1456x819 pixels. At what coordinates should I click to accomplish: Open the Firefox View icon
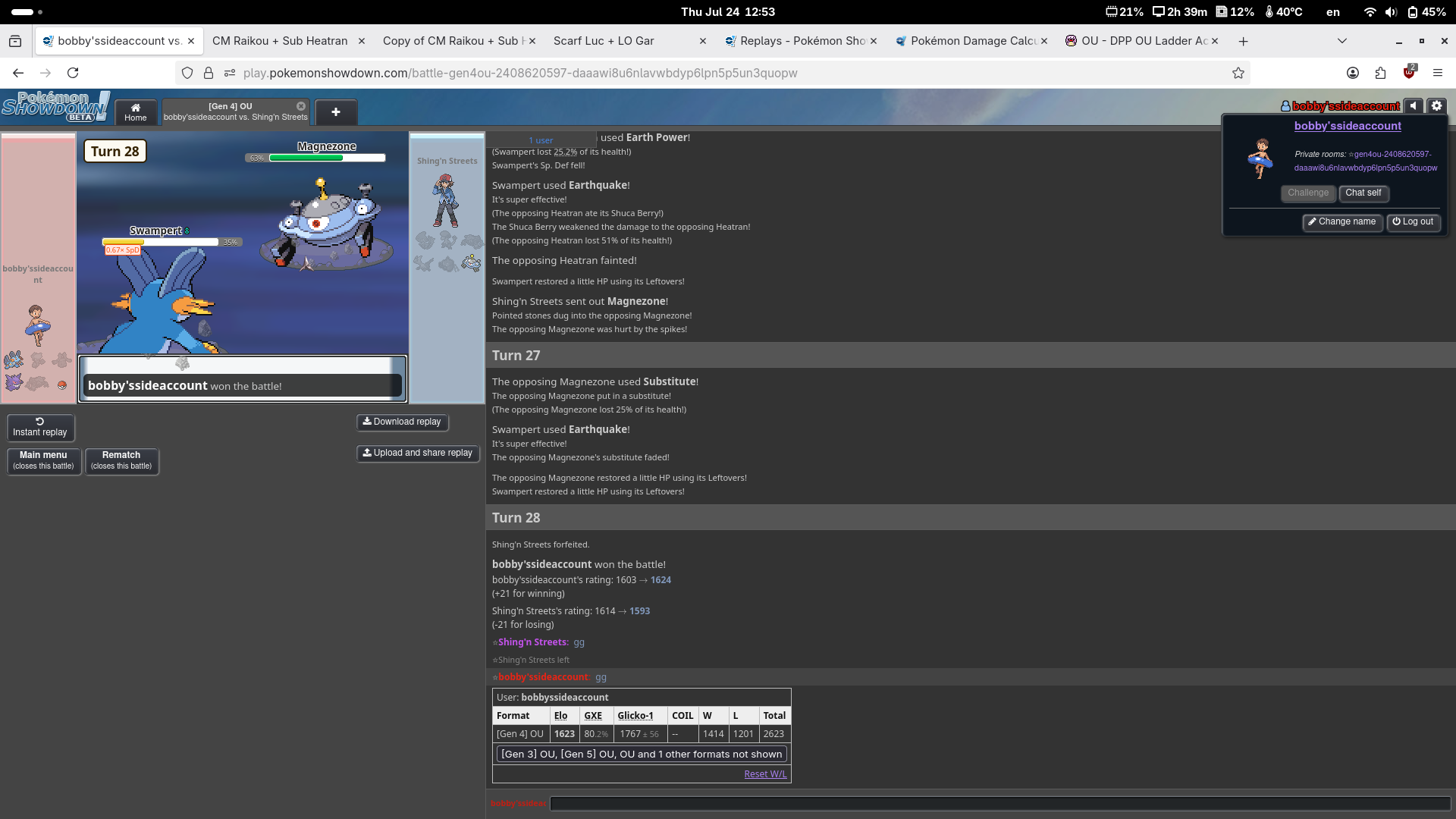pyautogui.click(x=15, y=41)
